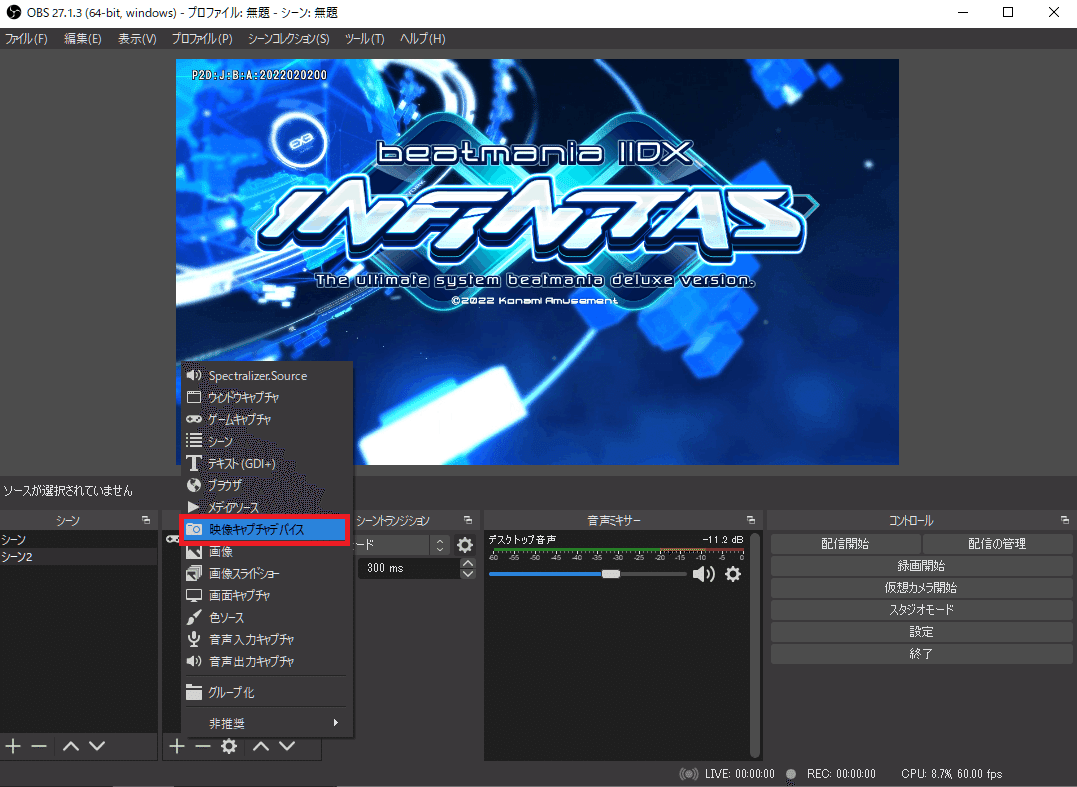
Task: Remove selected scene with minus
Action: pos(39,746)
